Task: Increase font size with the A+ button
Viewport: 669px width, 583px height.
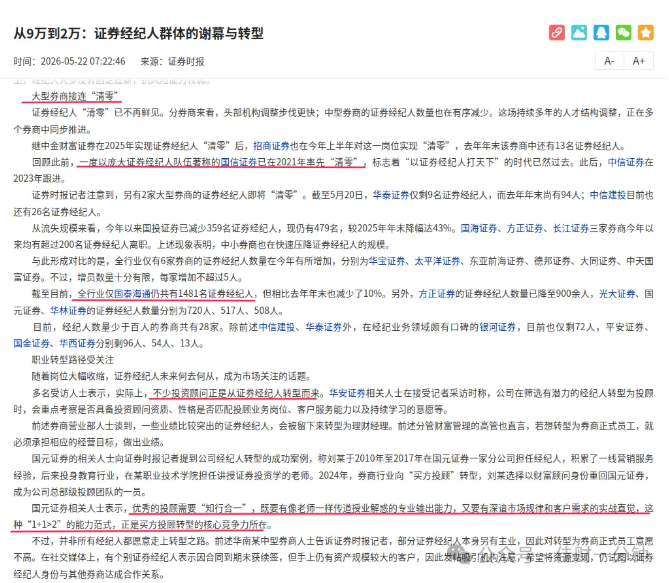Action: (638, 61)
